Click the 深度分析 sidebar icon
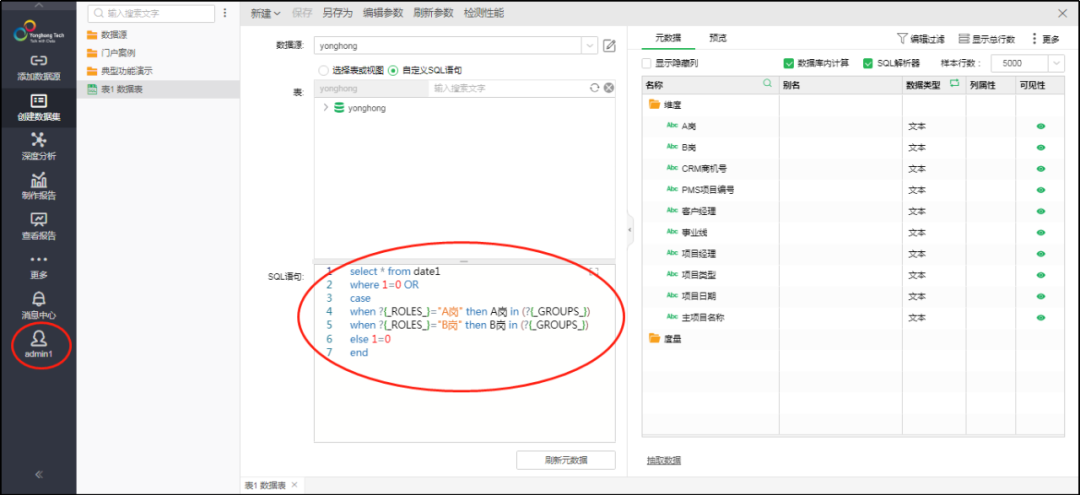1080x495 pixels. pyautogui.click(x=38, y=146)
